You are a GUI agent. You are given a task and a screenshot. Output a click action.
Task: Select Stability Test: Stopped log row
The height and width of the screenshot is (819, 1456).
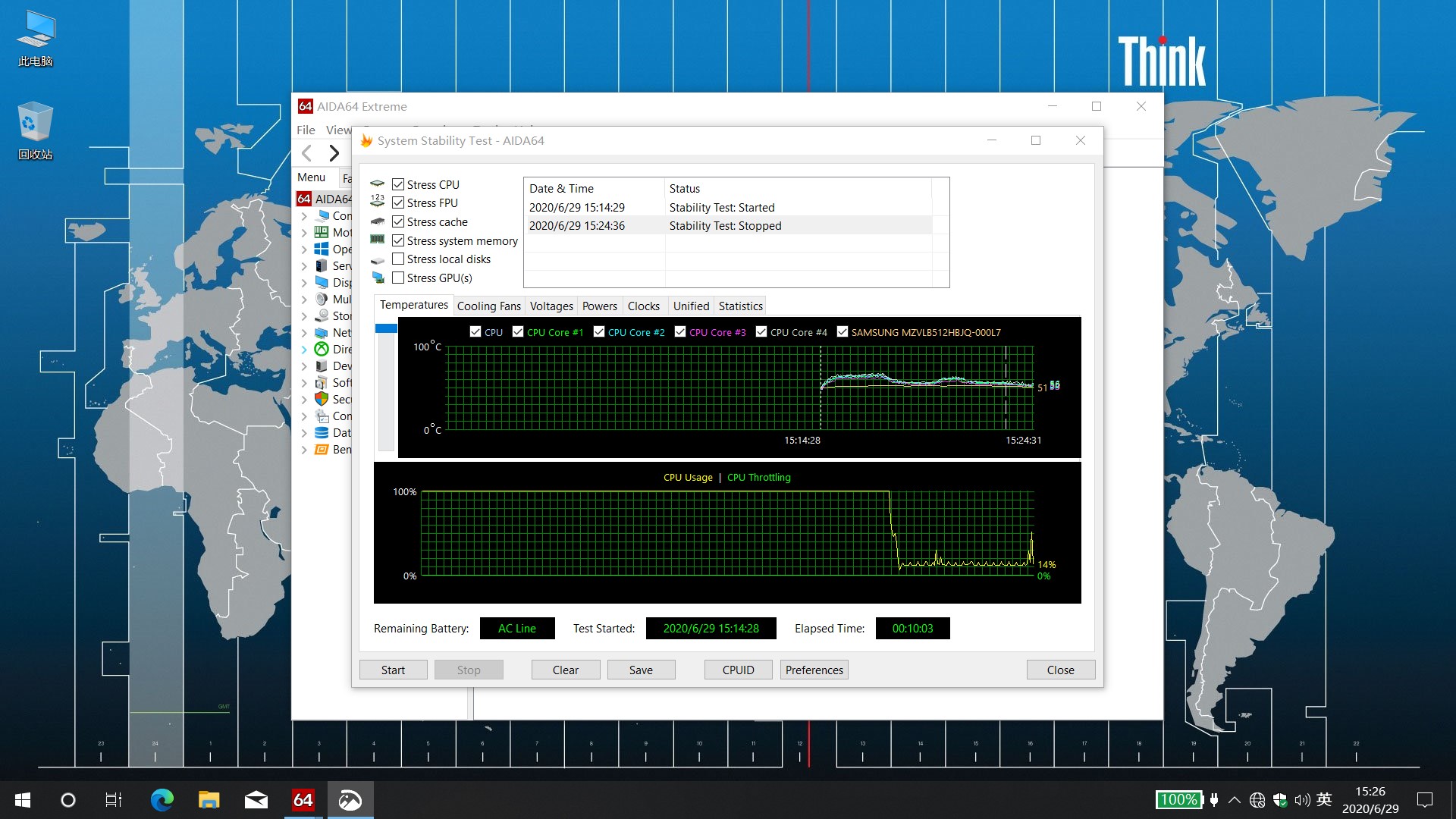click(x=730, y=225)
